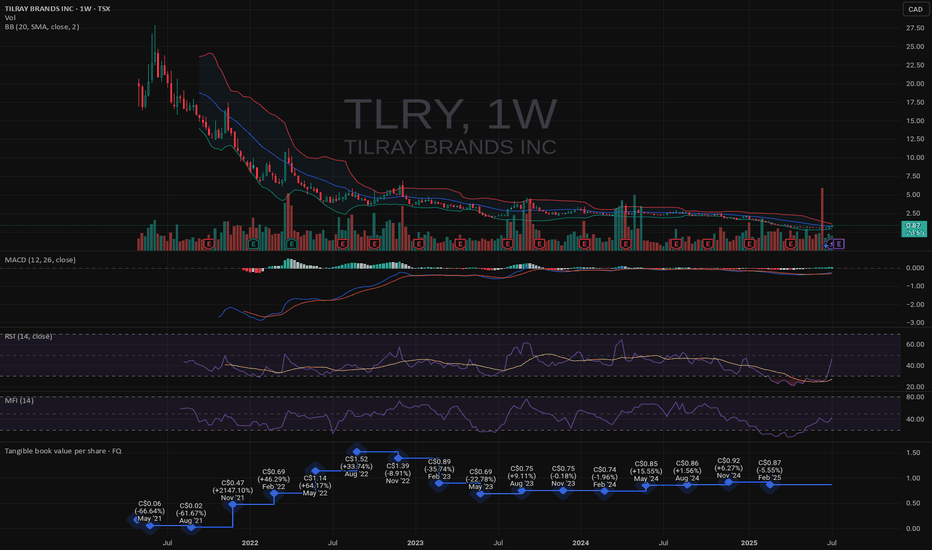The height and width of the screenshot is (550, 932).
Task: Click the red earnings marker near January 2024
Action: 584,244
